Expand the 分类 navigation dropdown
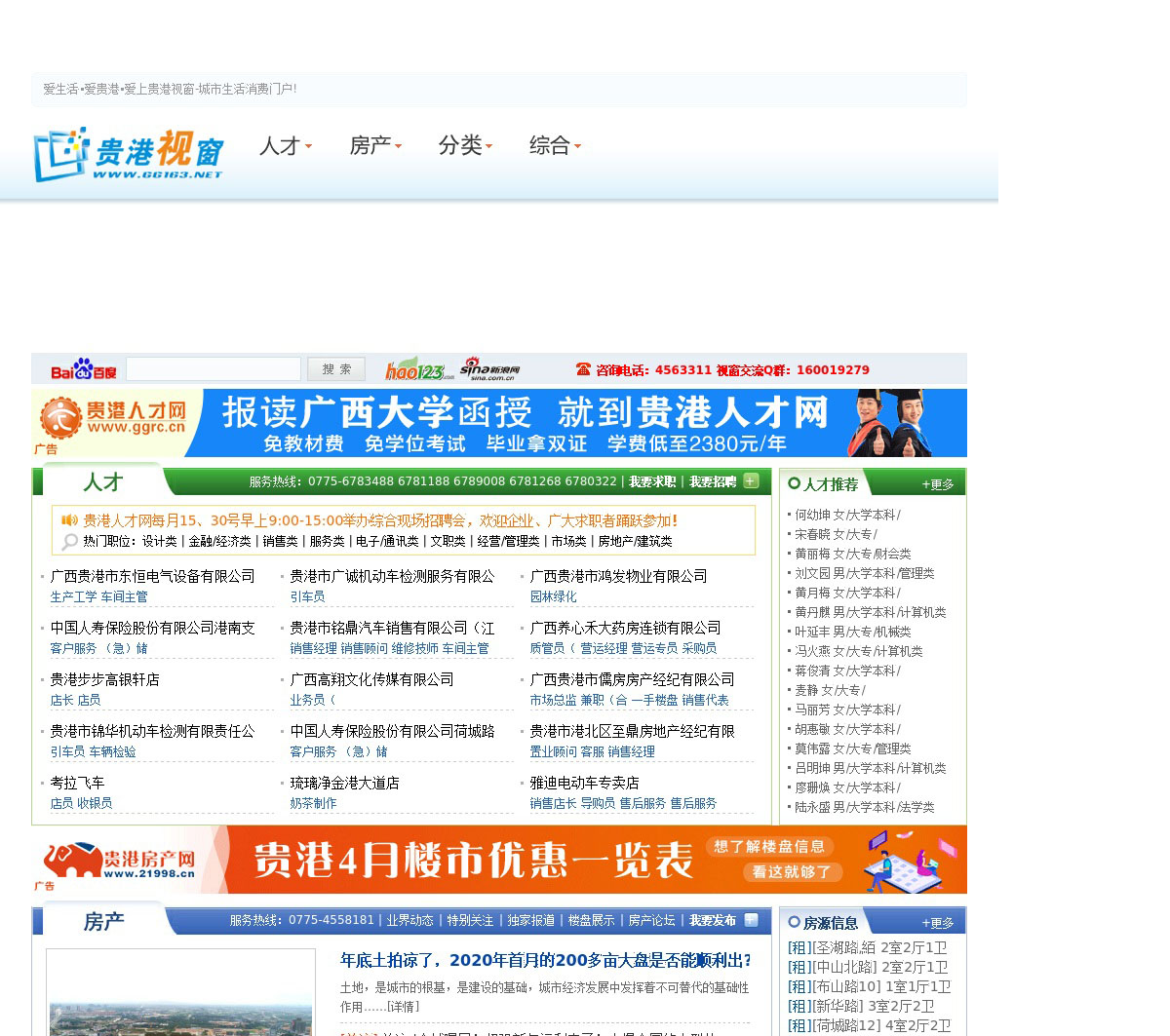Image resolution: width=1170 pixels, height=1036 pixels. pyautogui.click(x=465, y=145)
